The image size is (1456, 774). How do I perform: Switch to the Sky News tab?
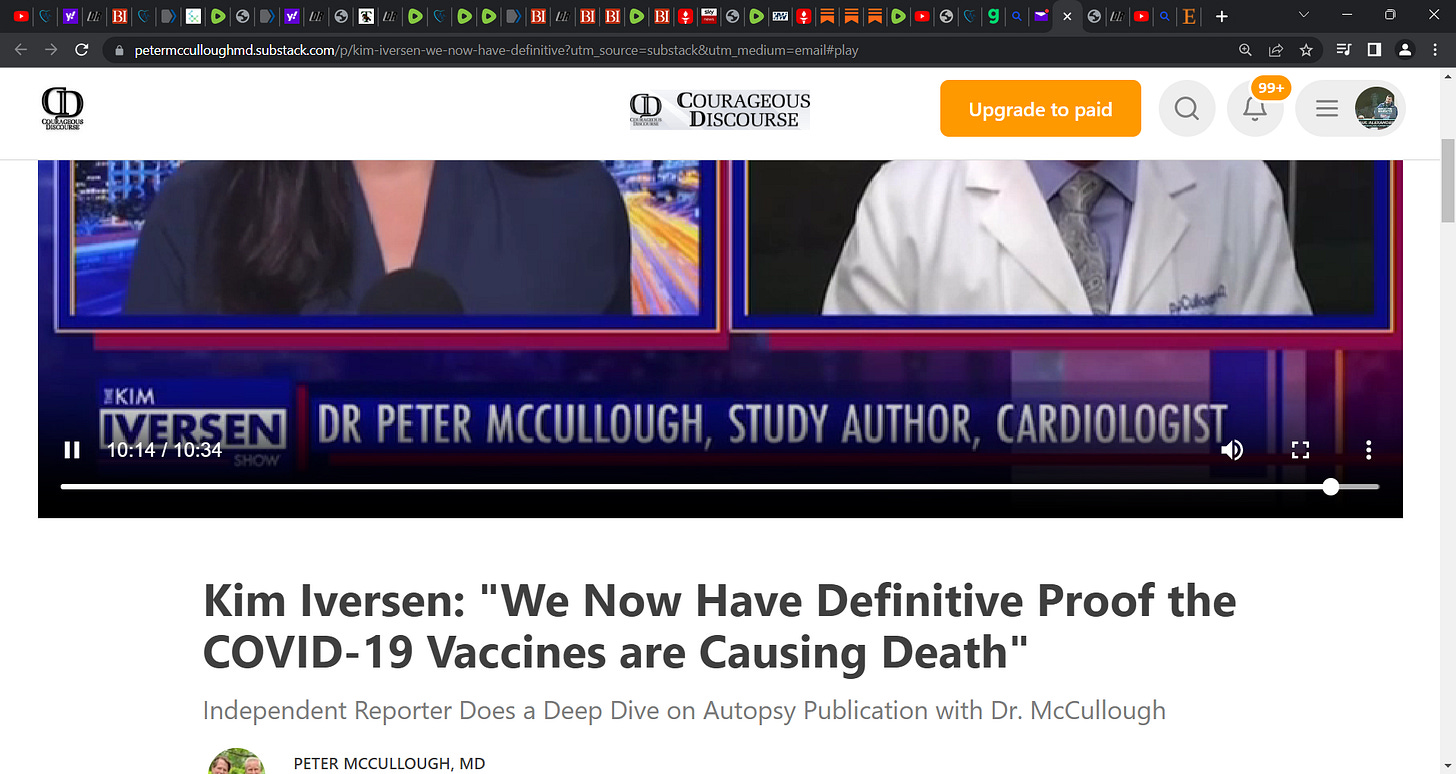click(x=709, y=16)
